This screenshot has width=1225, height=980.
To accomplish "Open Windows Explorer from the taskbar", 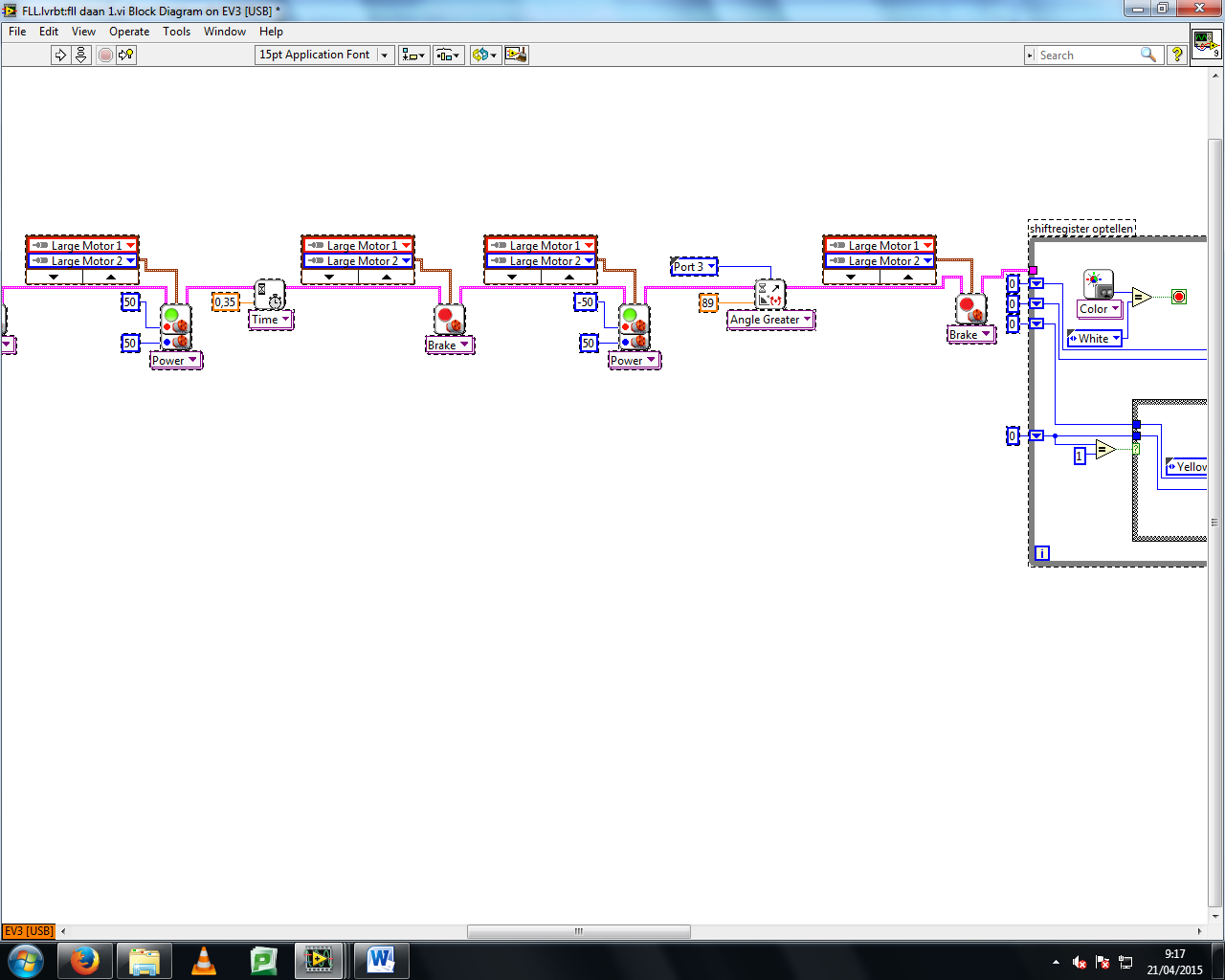I will pos(145,961).
